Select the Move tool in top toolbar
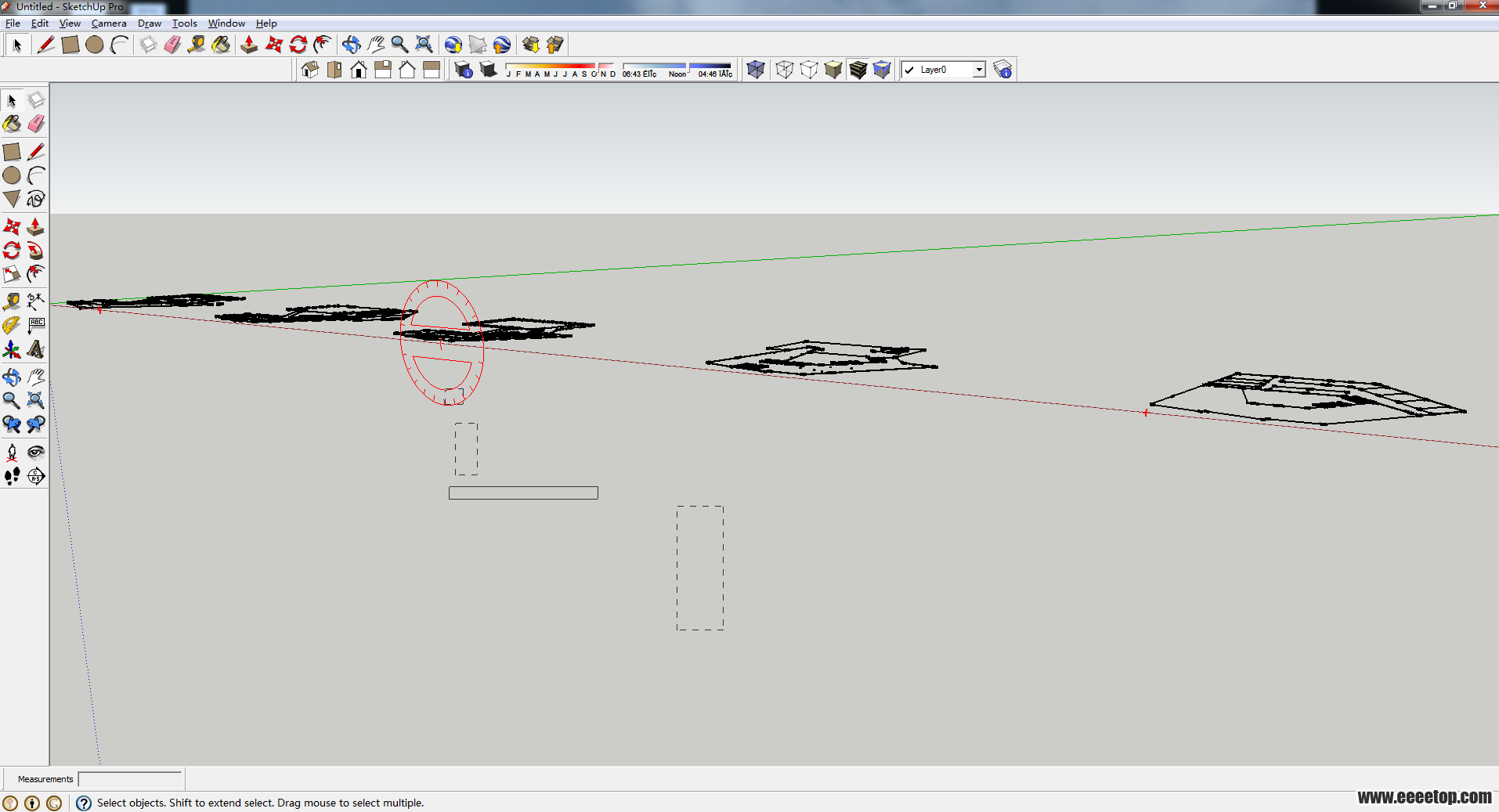The image size is (1499, 812). (273, 45)
